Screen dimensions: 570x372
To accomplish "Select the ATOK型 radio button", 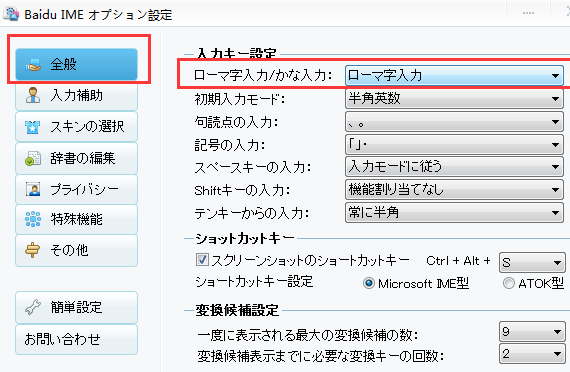I will (509, 283).
